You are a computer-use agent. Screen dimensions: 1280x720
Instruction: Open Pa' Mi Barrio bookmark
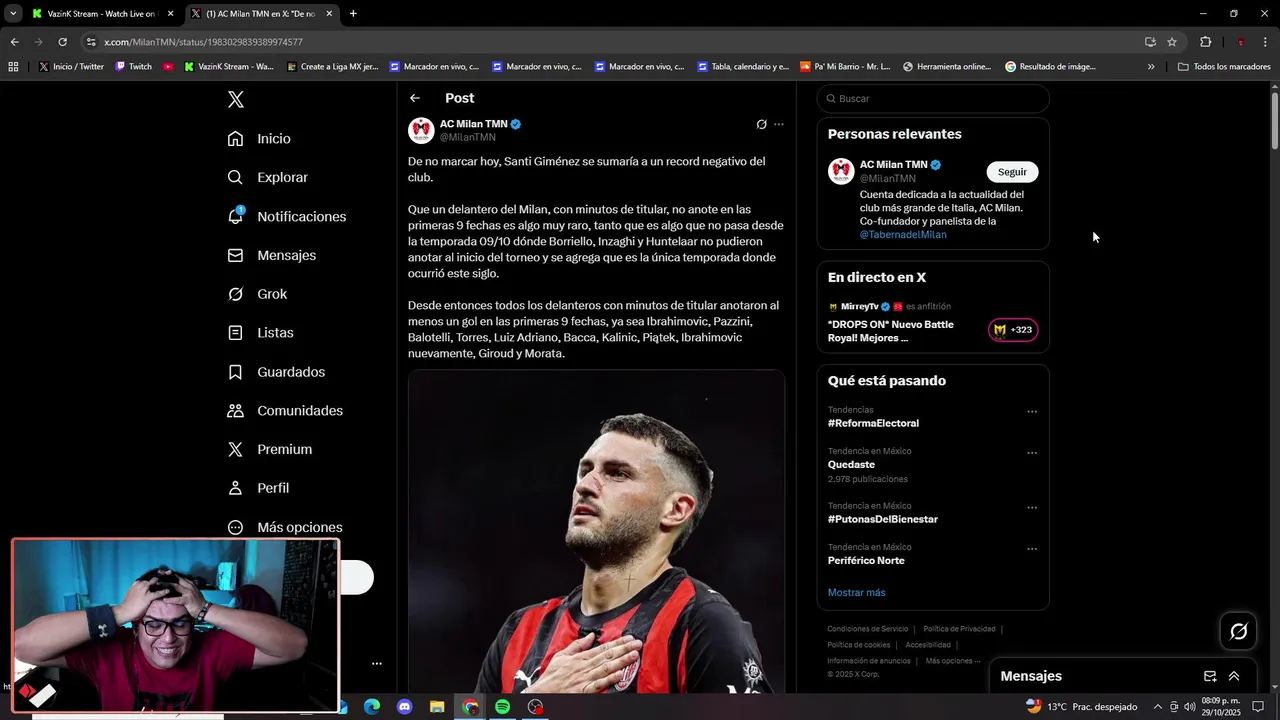coord(845,67)
